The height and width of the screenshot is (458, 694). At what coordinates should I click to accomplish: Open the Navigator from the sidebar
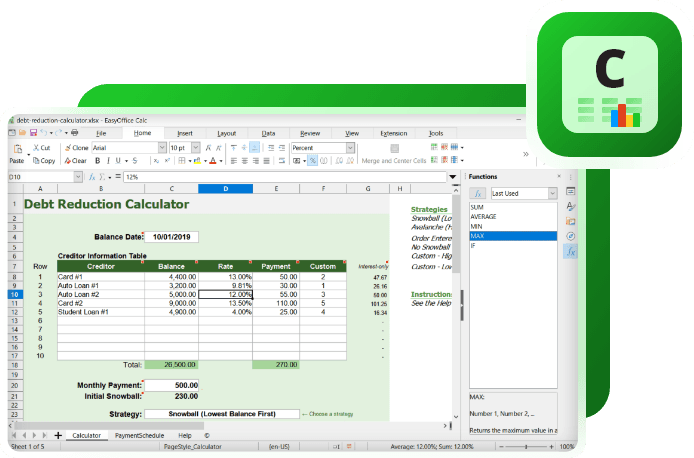click(x=571, y=236)
